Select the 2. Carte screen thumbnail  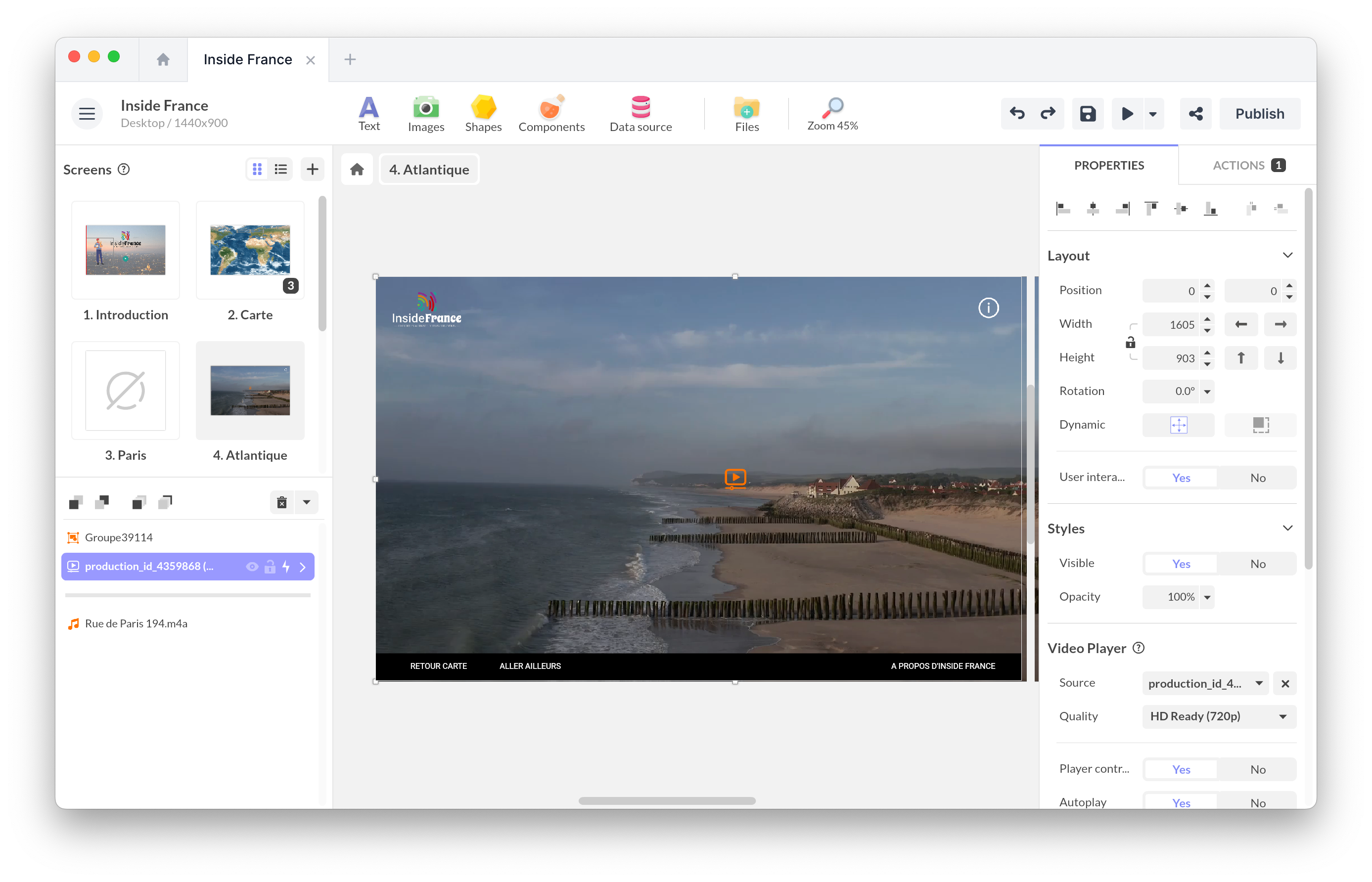250,250
